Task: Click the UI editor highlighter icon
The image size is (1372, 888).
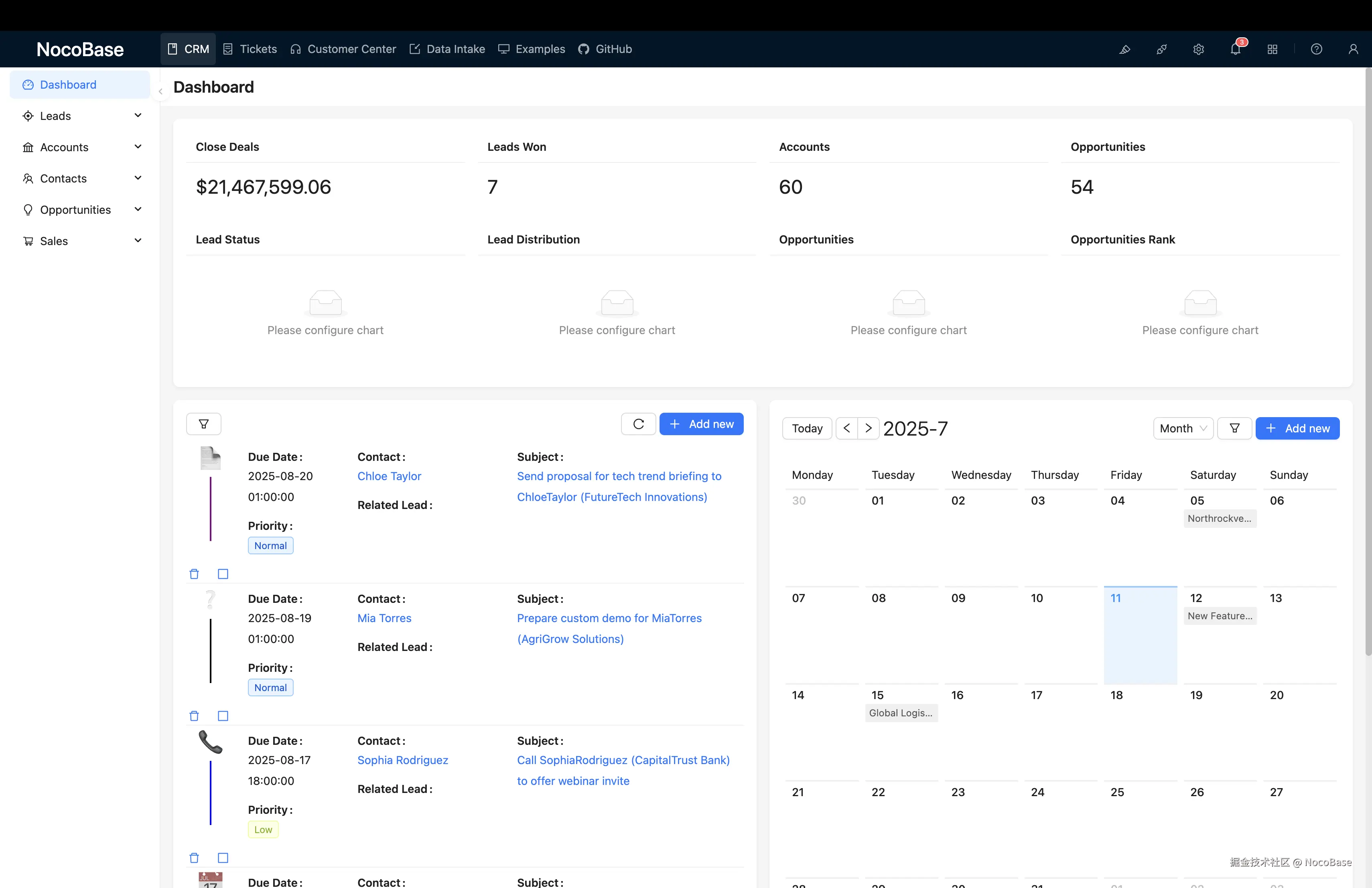Action: pyautogui.click(x=1124, y=49)
